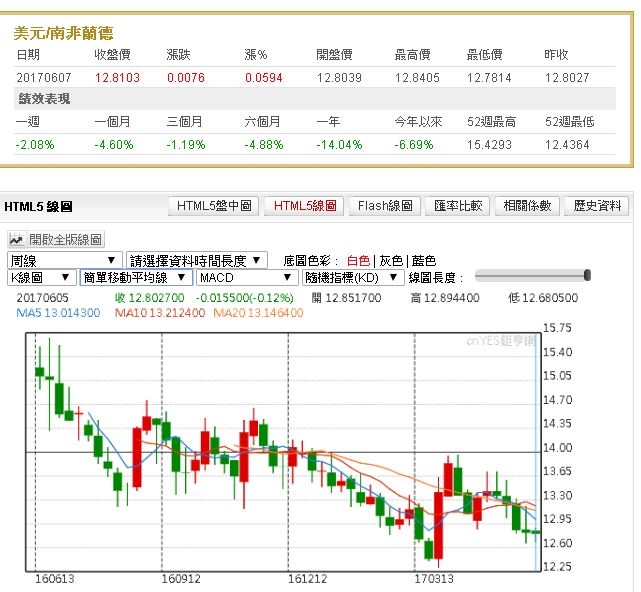
Task: Set chart background to 藍色
Action: 424,261
